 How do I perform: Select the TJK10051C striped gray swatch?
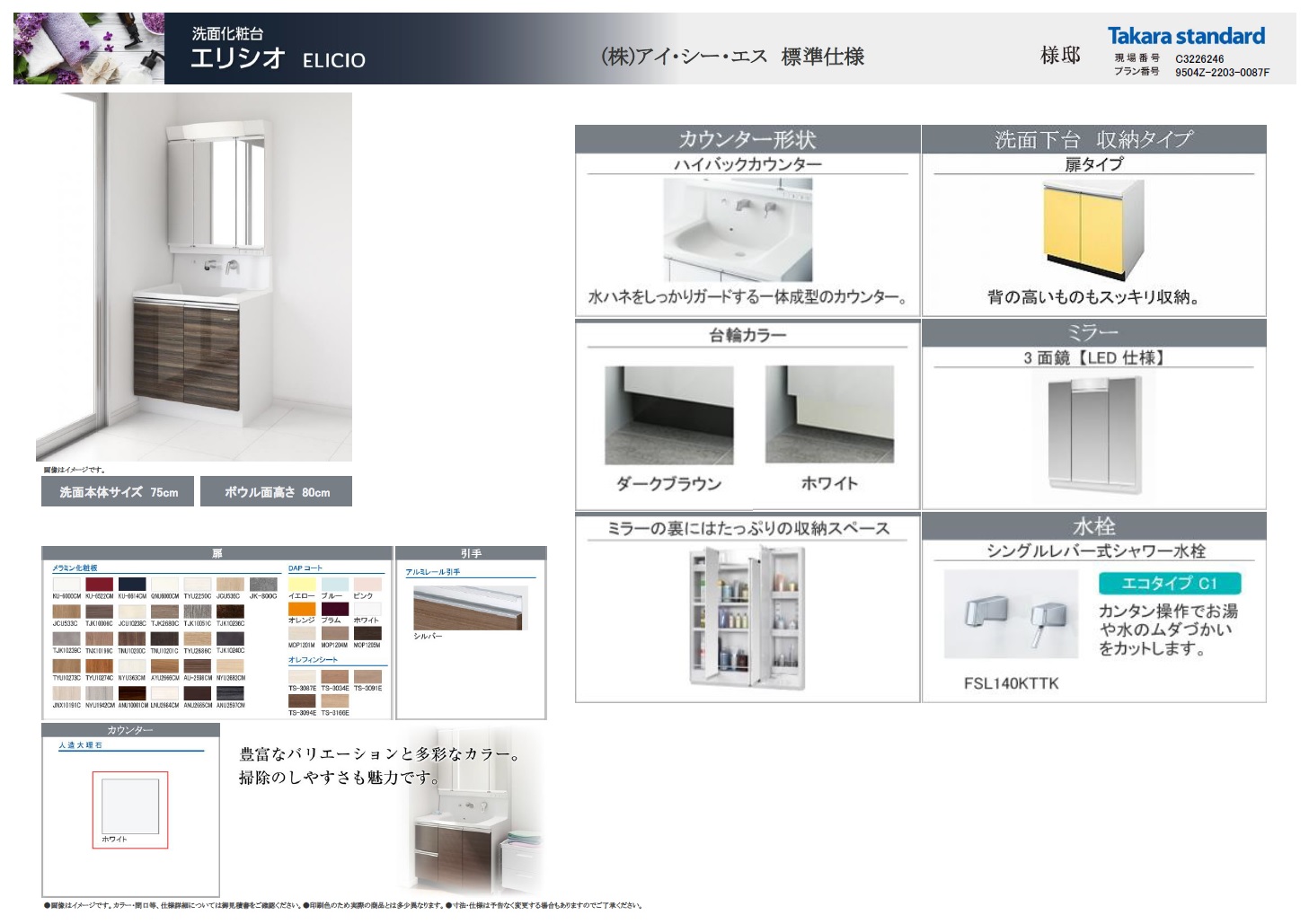click(198, 612)
